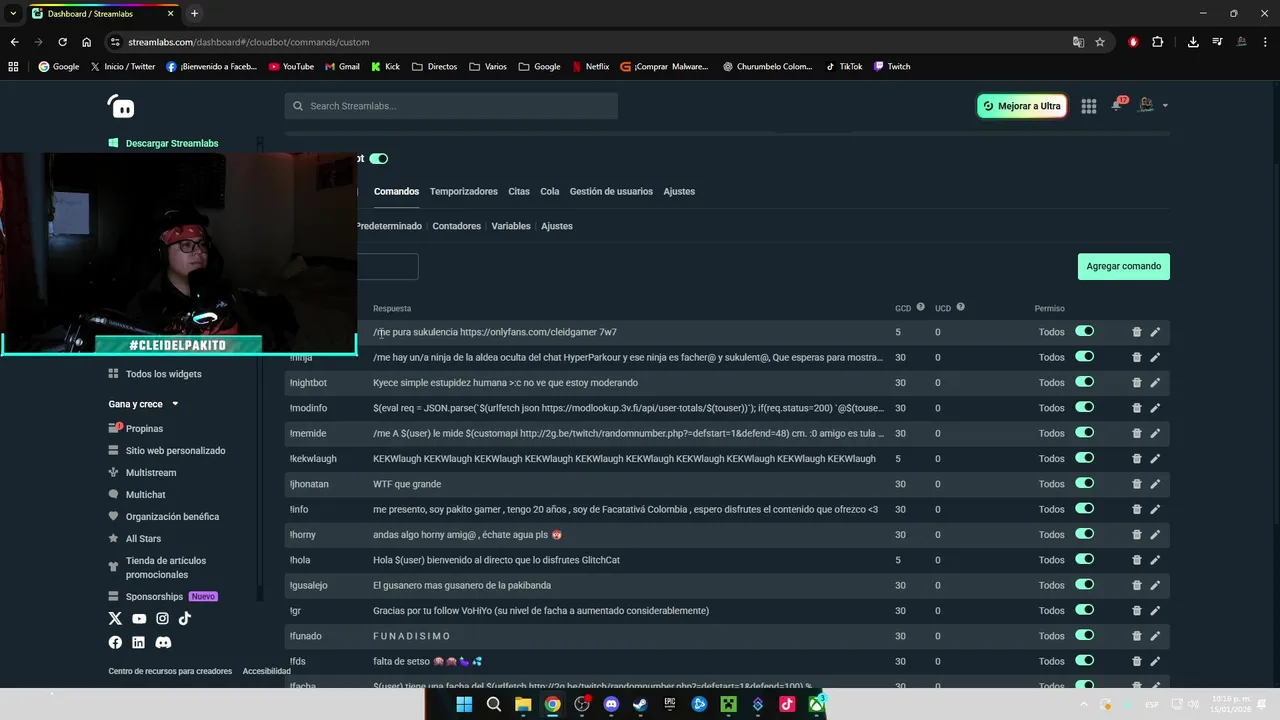Disable the !memide command toggle

tap(1085, 432)
